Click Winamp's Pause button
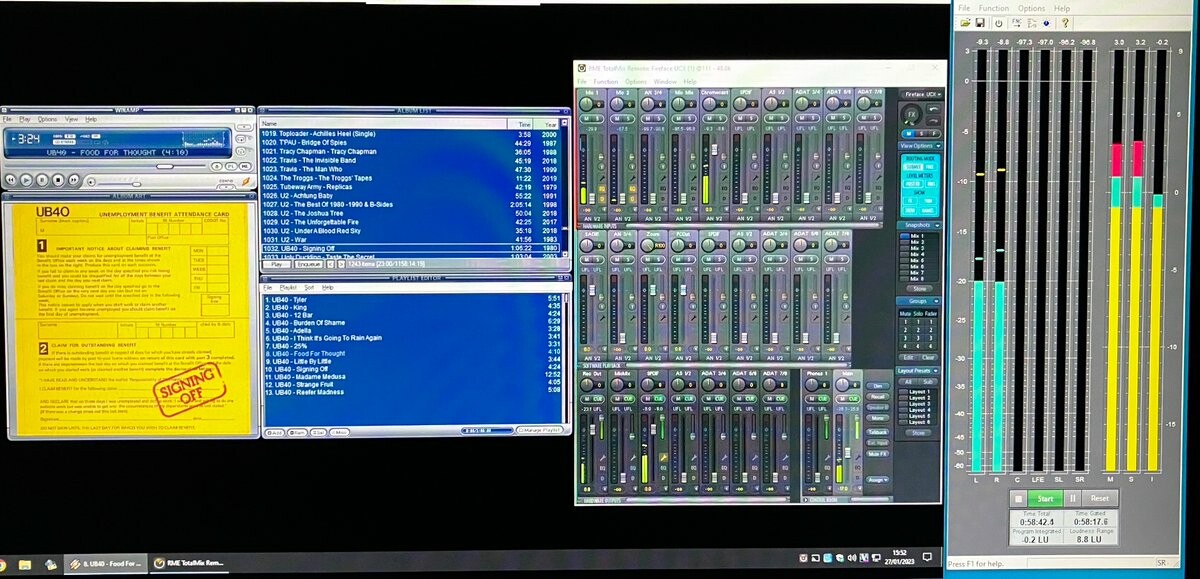Image resolution: width=1200 pixels, height=579 pixels. point(42,180)
